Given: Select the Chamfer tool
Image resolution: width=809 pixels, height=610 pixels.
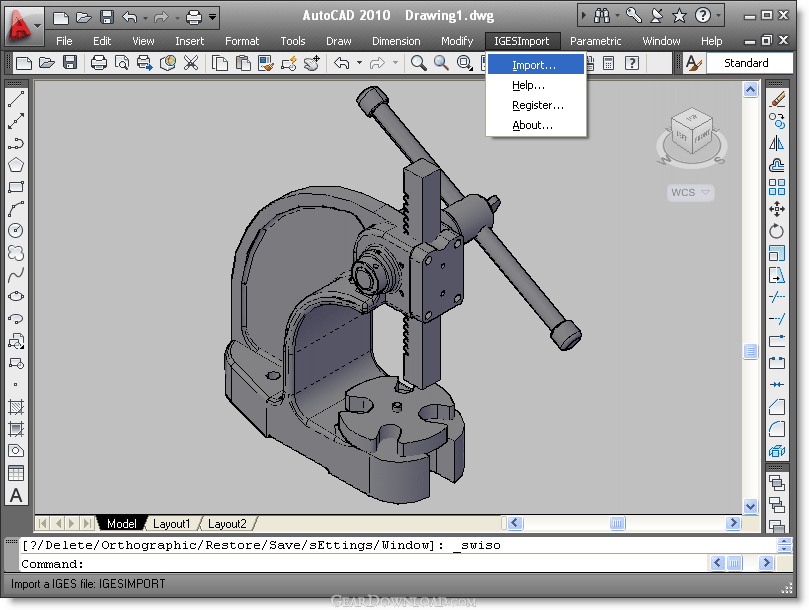Looking at the screenshot, I should click(x=777, y=407).
